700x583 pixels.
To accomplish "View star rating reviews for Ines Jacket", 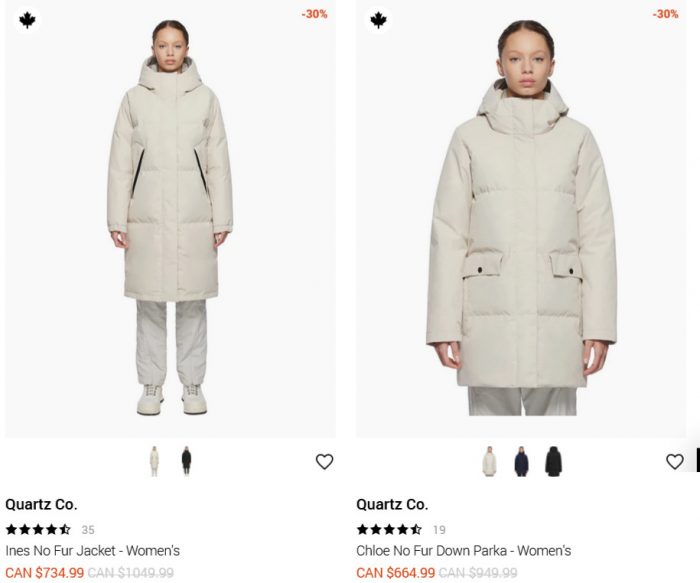I will (38, 529).
